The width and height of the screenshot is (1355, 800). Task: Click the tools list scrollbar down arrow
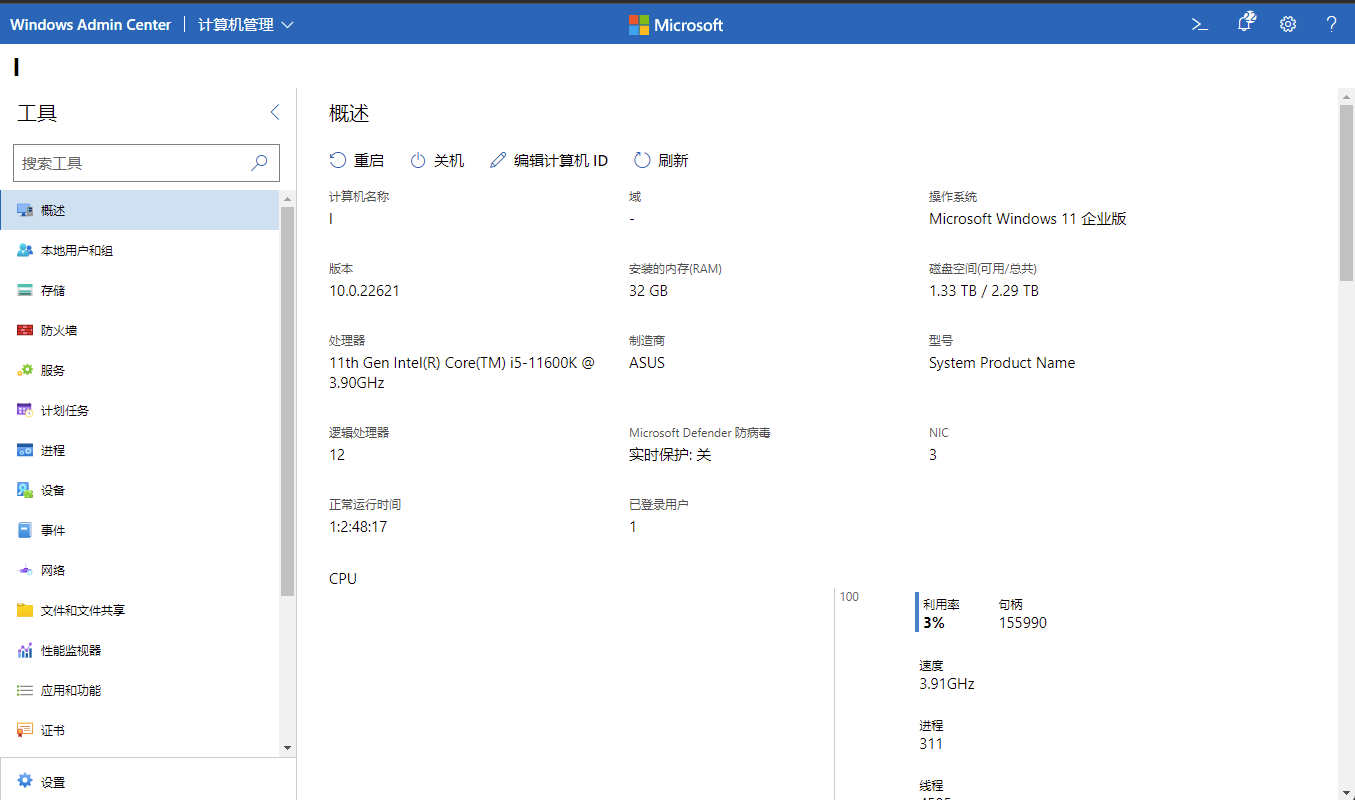pyautogui.click(x=288, y=748)
